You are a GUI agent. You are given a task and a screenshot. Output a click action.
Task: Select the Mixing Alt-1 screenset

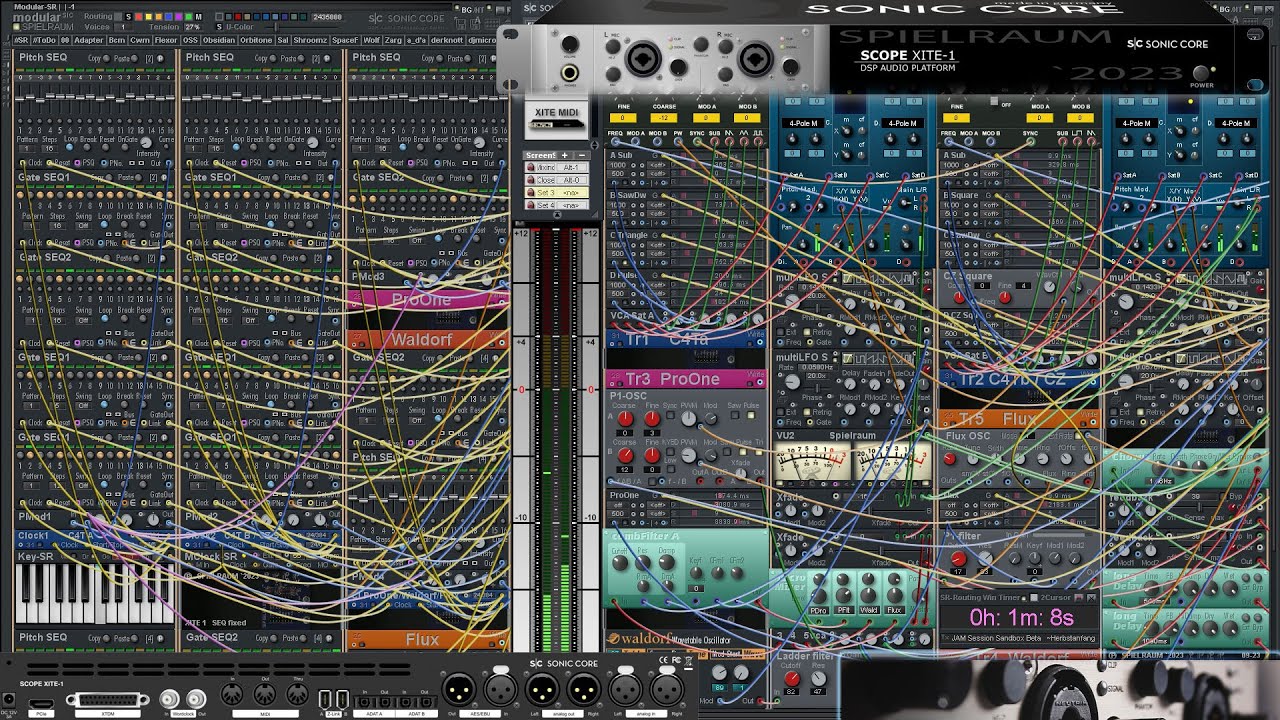(557, 168)
